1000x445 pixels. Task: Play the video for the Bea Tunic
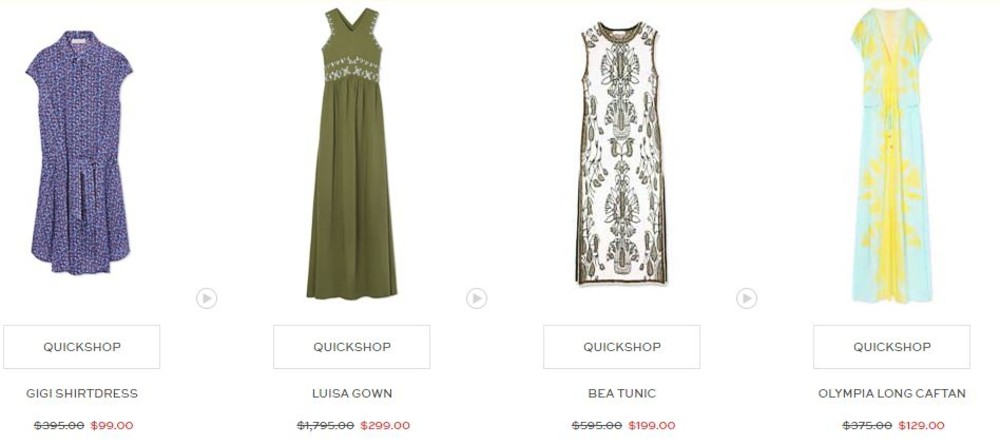[747, 298]
